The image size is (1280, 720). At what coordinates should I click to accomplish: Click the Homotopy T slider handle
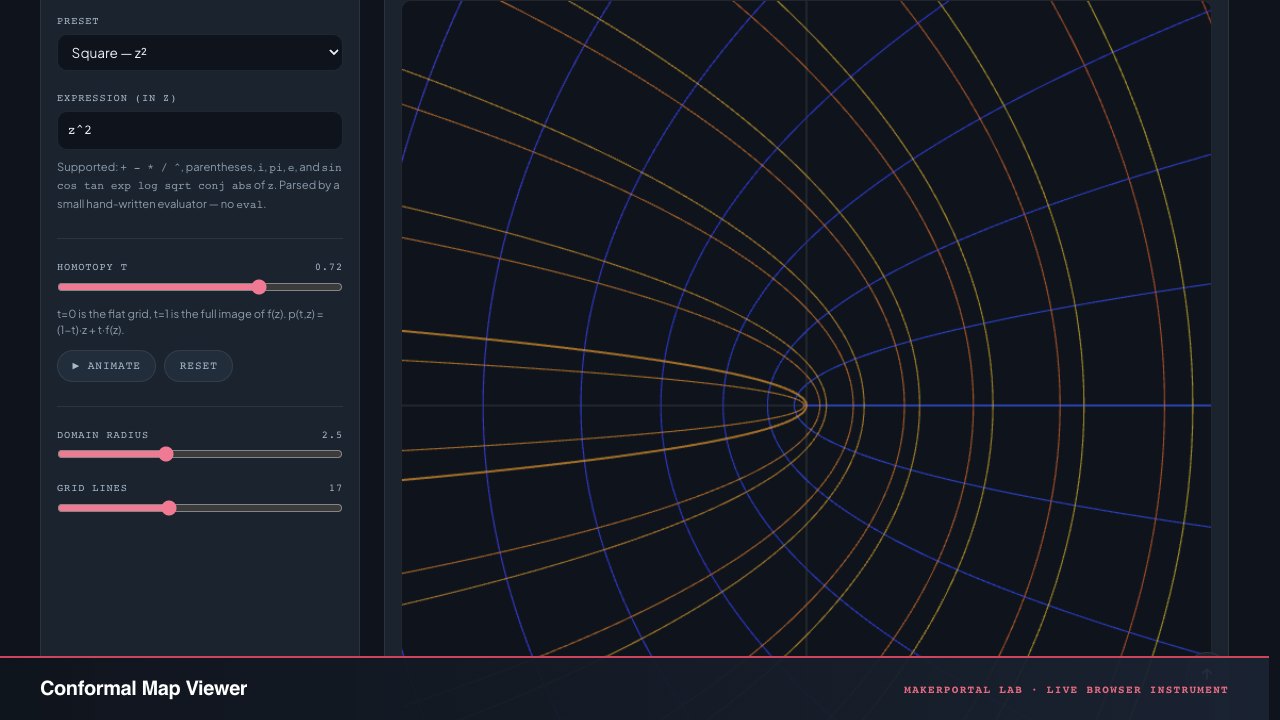tap(259, 287)
